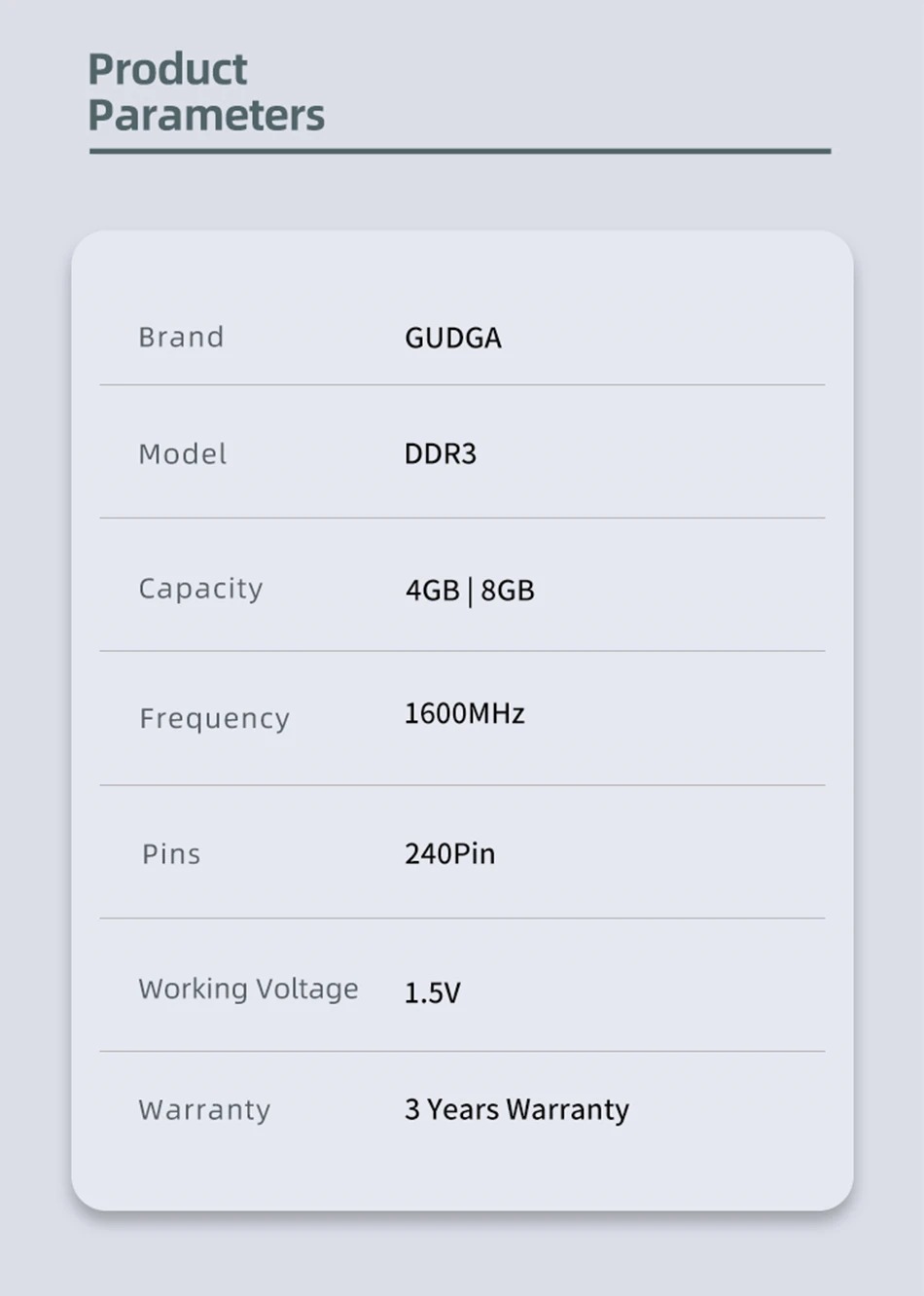Click the 4GB capacity option
Screen dimensions: 924x1296
click(x=432, y=590)
